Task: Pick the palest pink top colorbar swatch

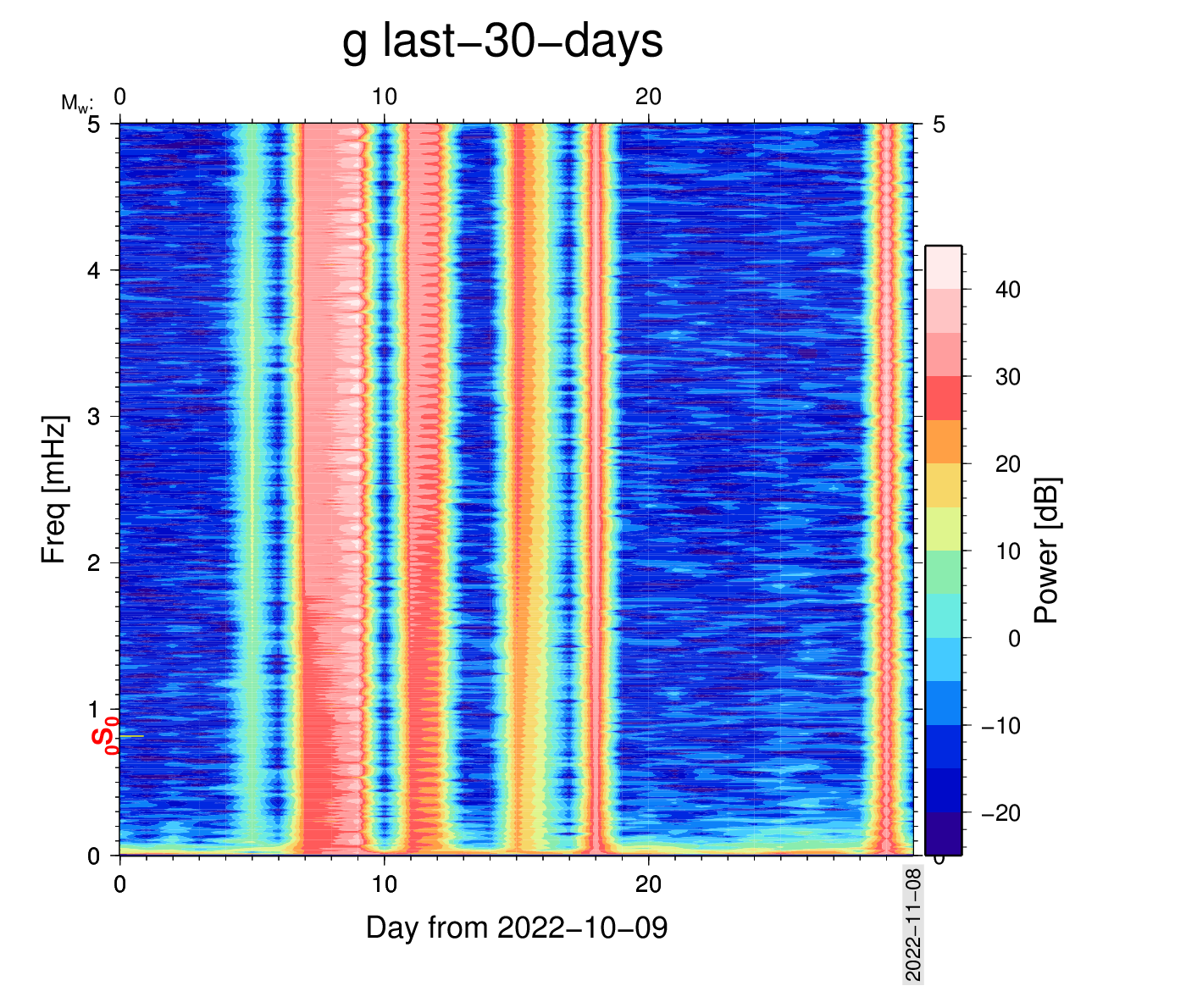Action: click(x=943, y=267)
